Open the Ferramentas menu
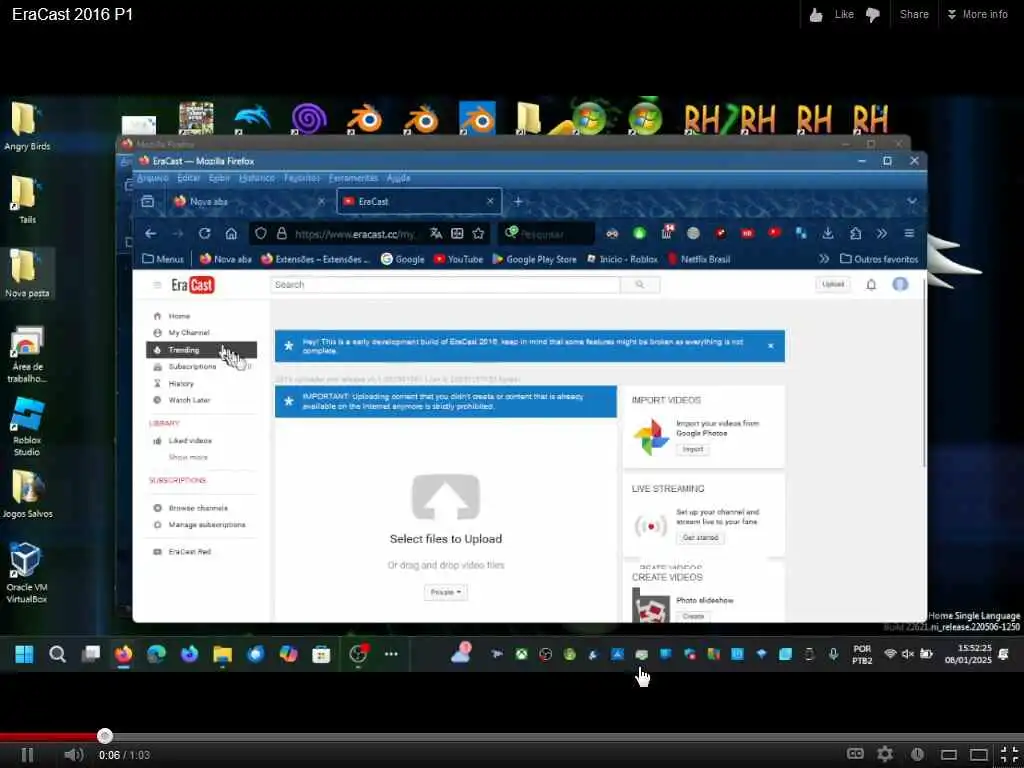 pyautogui.click(x=353, y=178)
